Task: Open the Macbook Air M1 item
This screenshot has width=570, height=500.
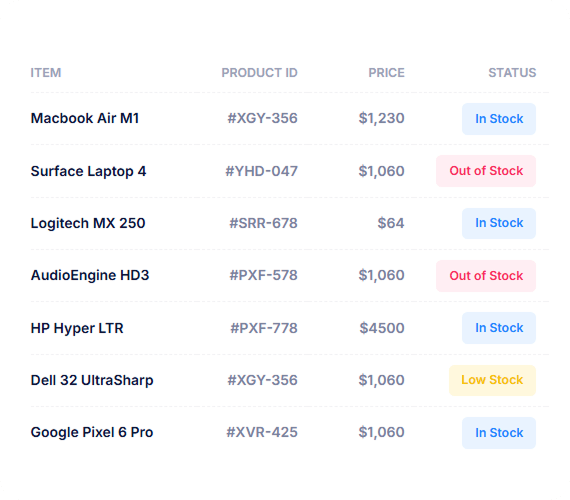Action: tap(85, 118)
